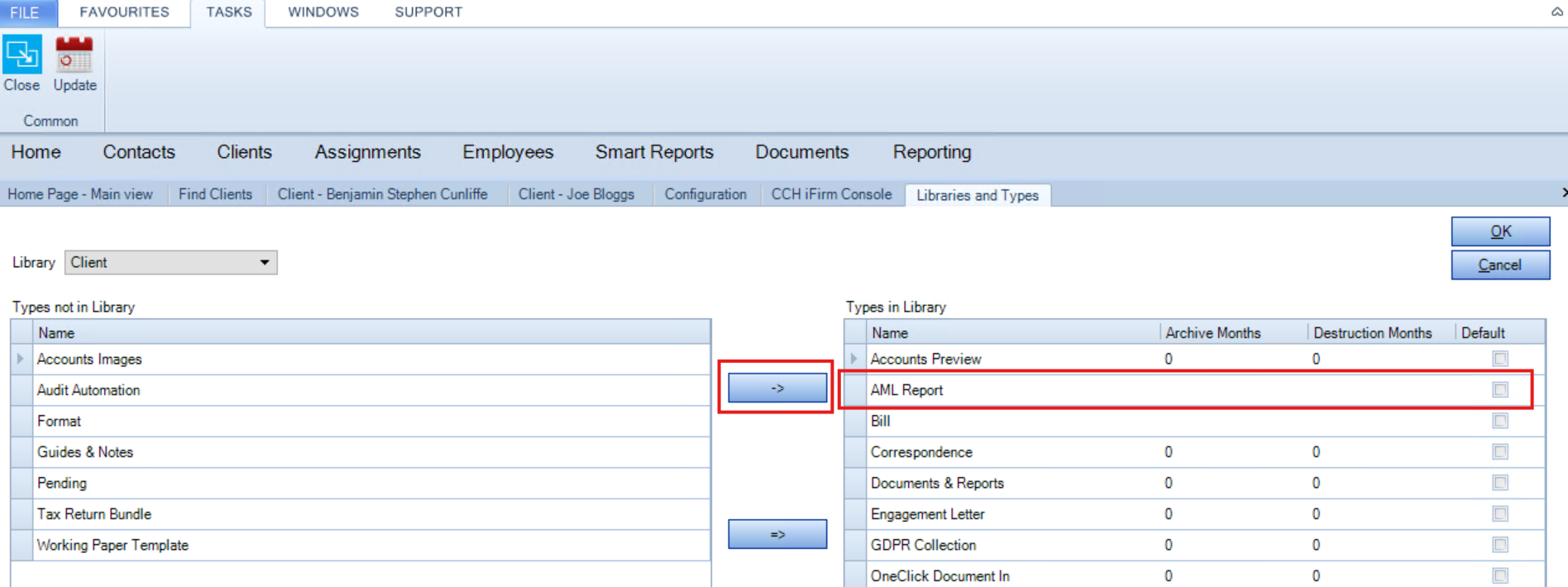Check the Default box for Documents & Reports

coord(1500,483)
